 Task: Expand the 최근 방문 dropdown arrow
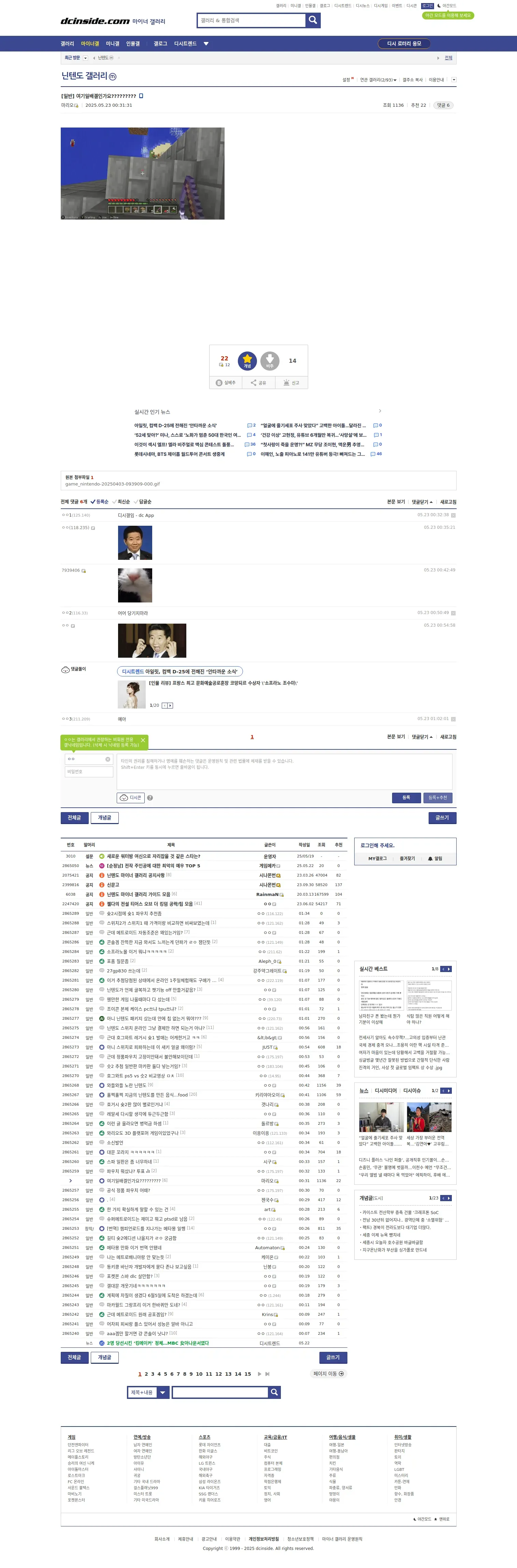click(85, 58)
